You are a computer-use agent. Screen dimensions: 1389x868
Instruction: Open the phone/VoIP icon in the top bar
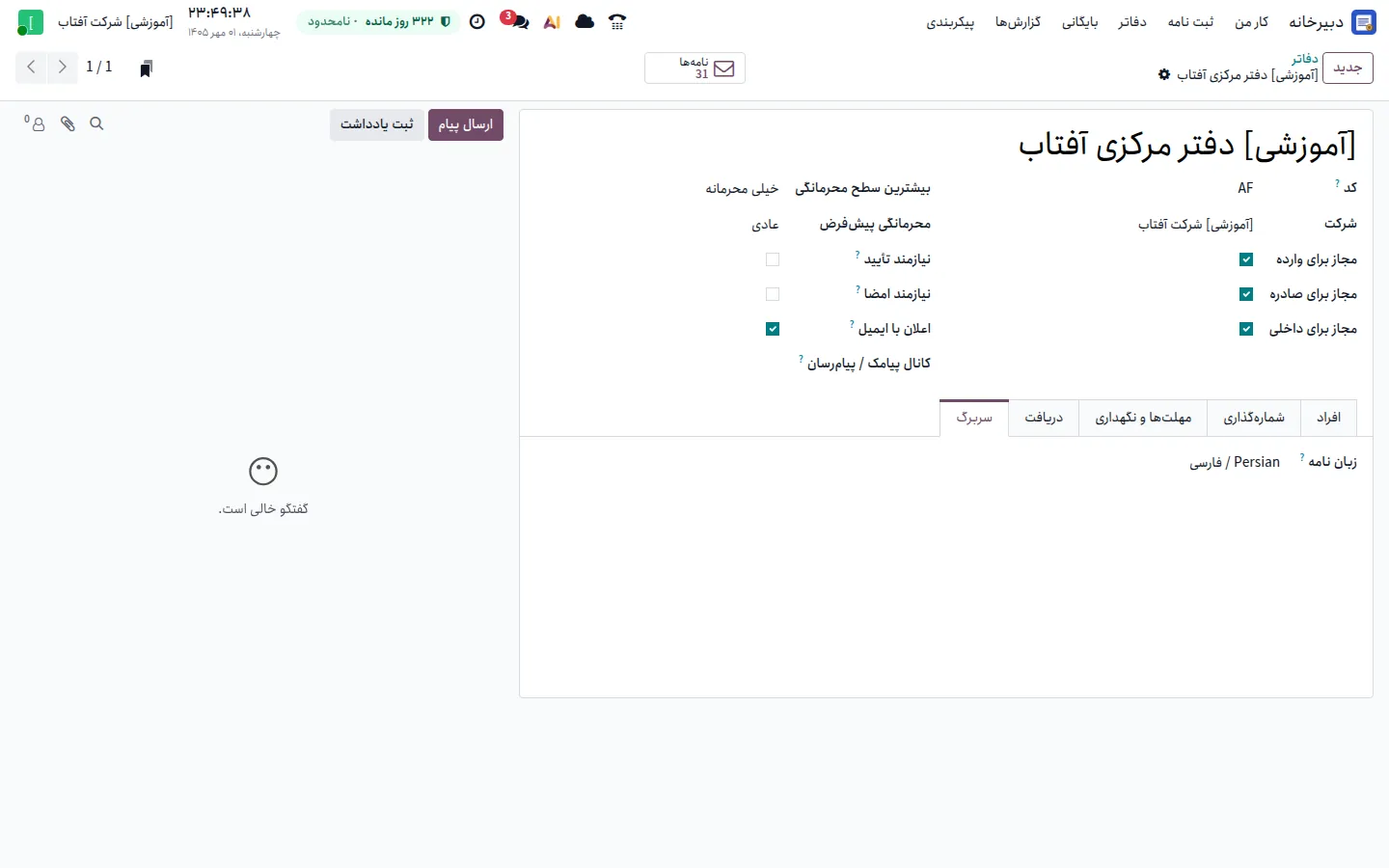(617, 22)
